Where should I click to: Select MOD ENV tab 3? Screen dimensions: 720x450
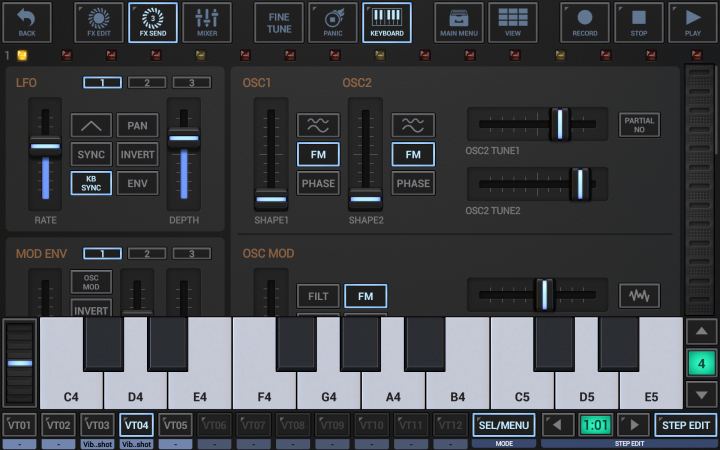point(191,253)
